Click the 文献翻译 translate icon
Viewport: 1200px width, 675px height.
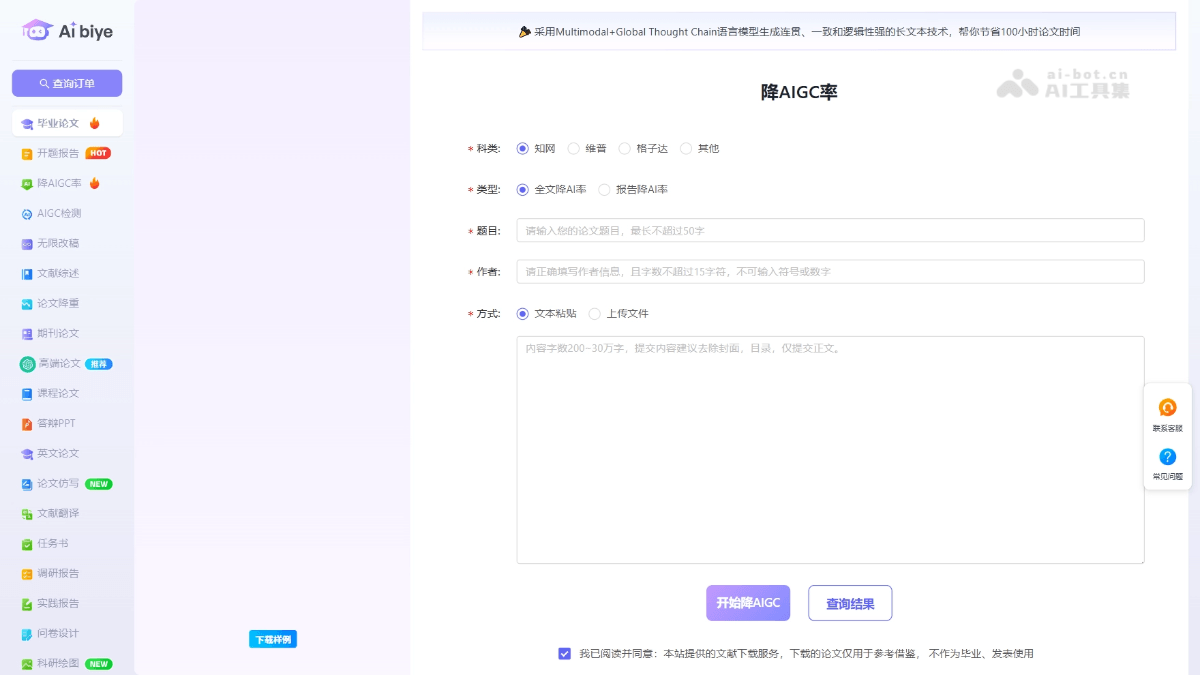pos(27,514)
